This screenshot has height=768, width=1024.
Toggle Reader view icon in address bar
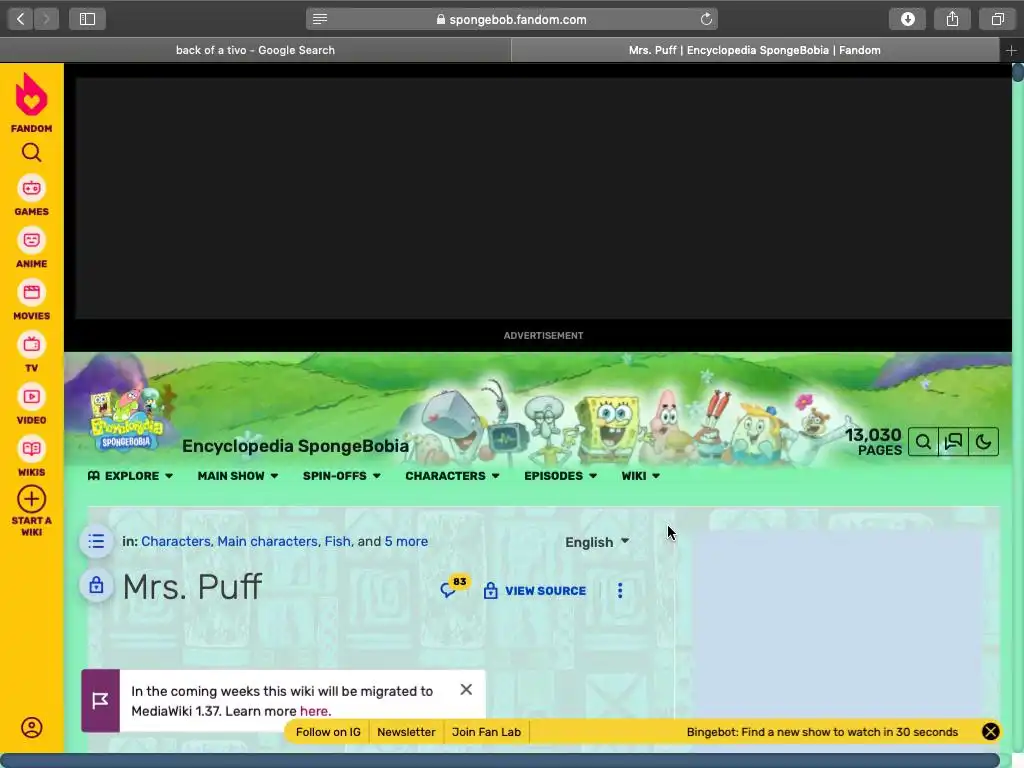point(320,19)
